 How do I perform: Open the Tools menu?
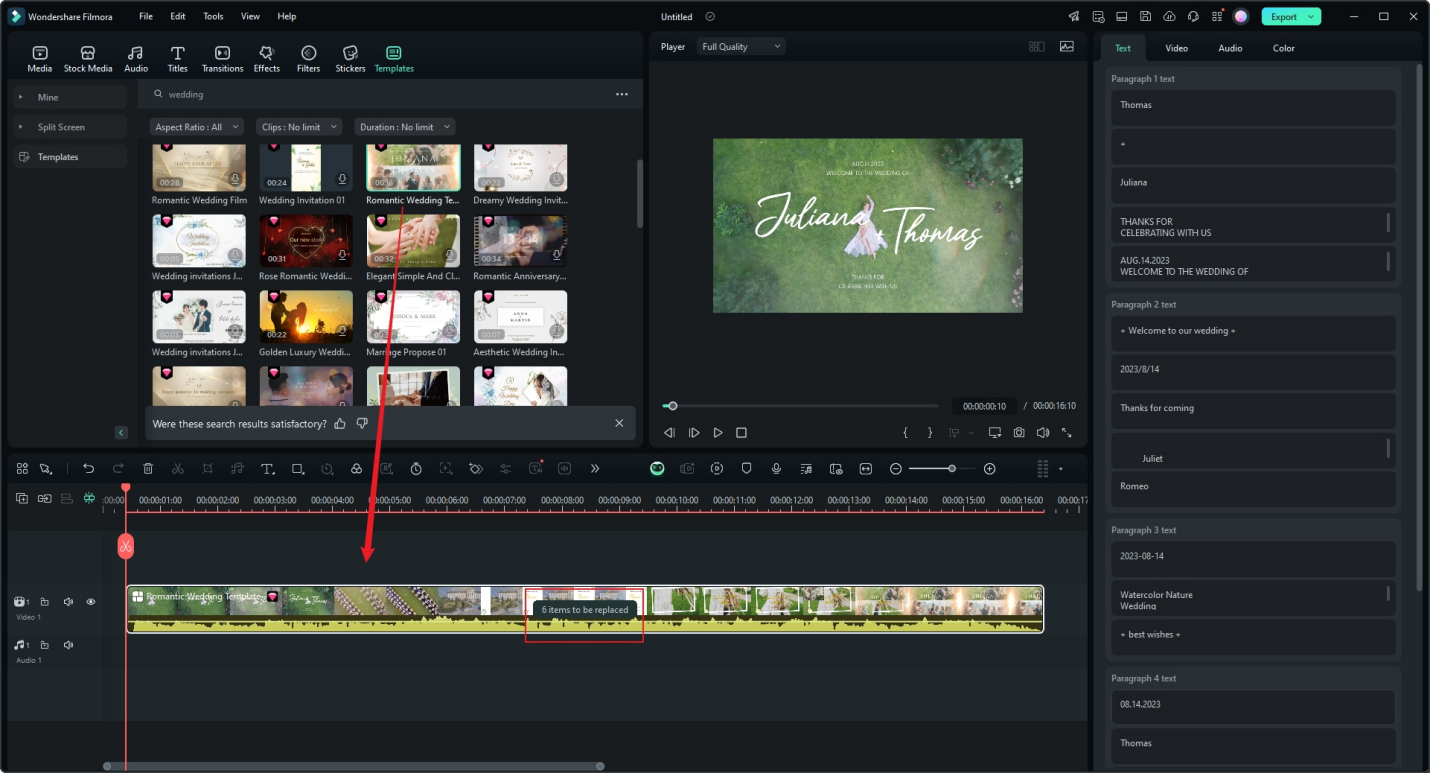pos(213,17)
